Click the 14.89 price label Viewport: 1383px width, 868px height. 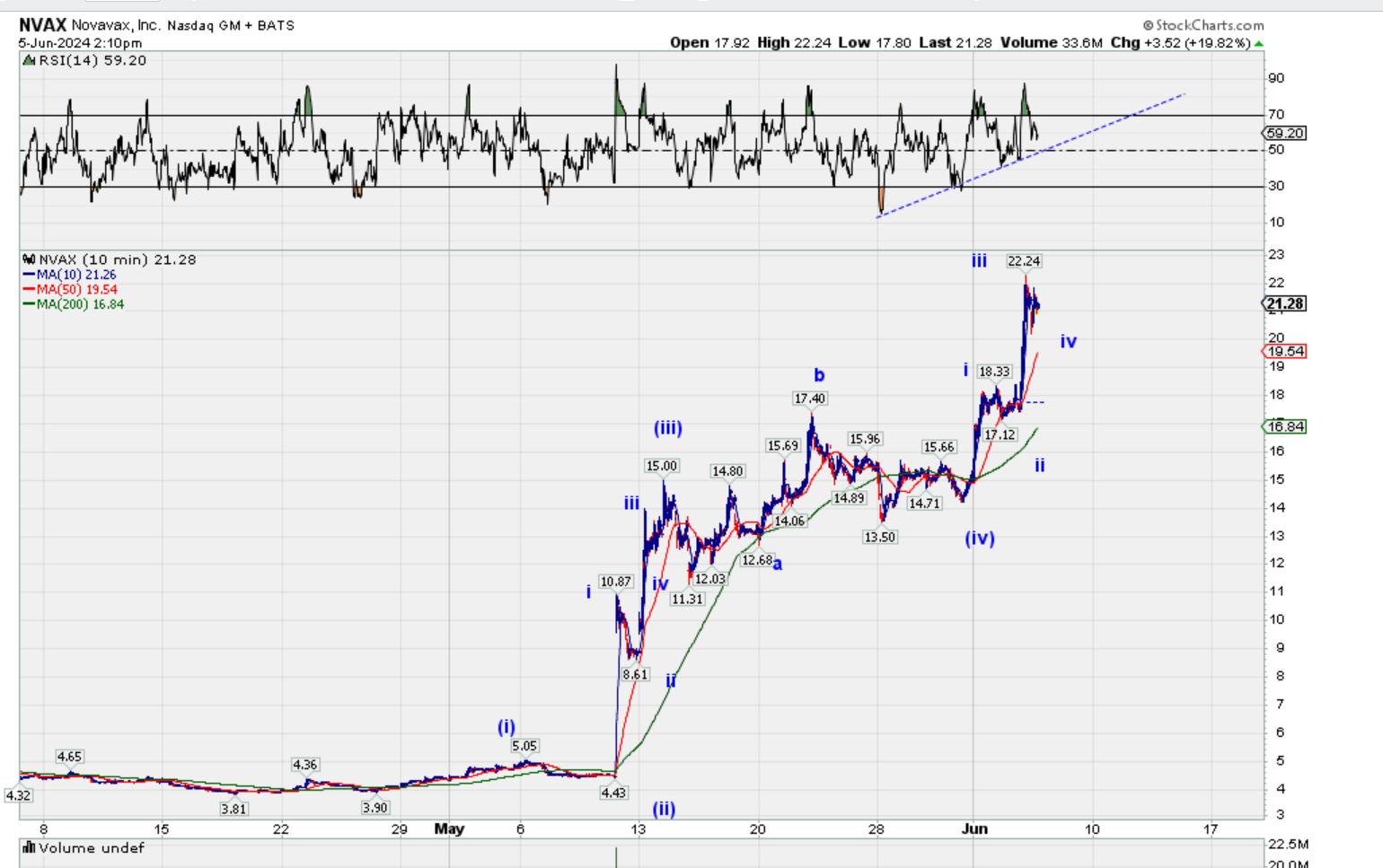tap(849, 498)
